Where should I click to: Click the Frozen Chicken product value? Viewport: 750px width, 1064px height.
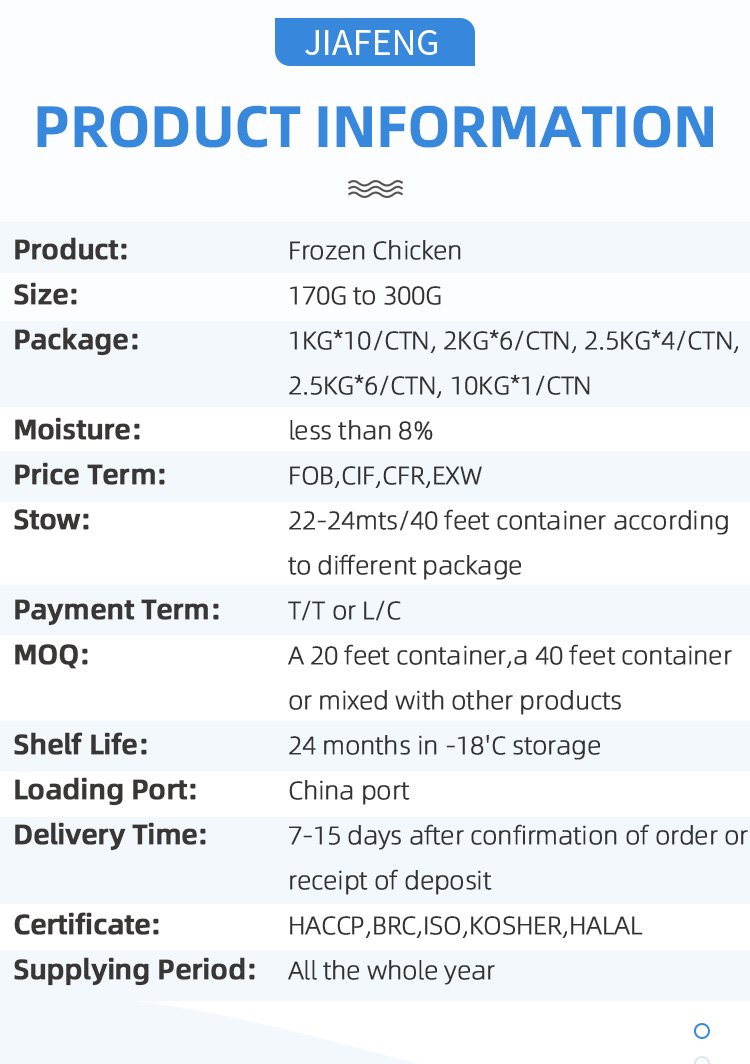click(x=375, y=250)
